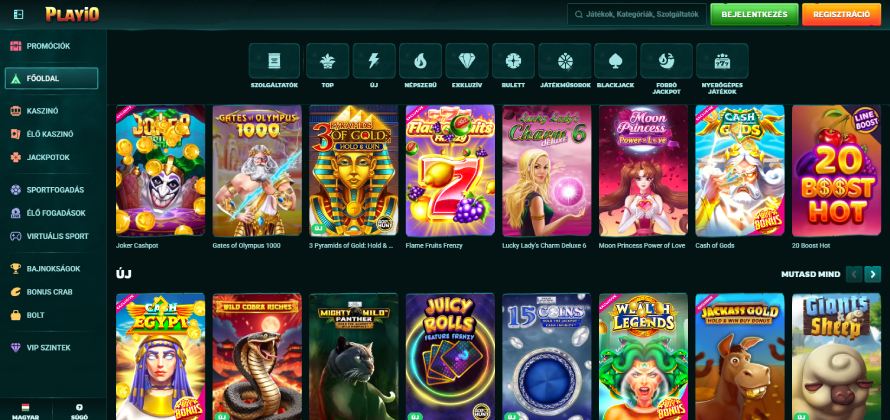Image resolution: width=890 pixels, height=420 pixels.
Task: Open the Szolgáltatók category icon
Action: [x=274, y=62]
